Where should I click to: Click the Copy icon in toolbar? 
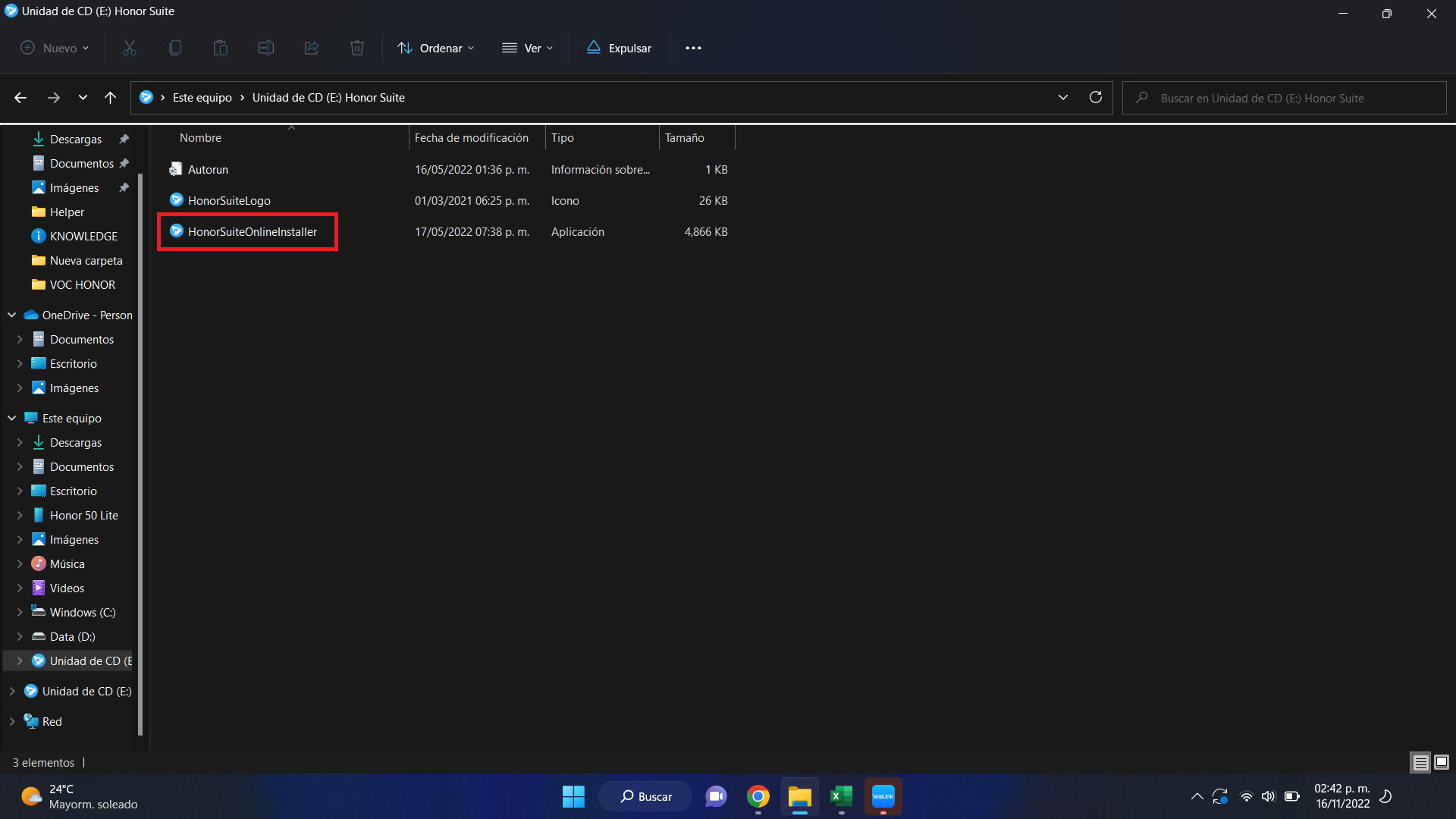tap(175, 48)
